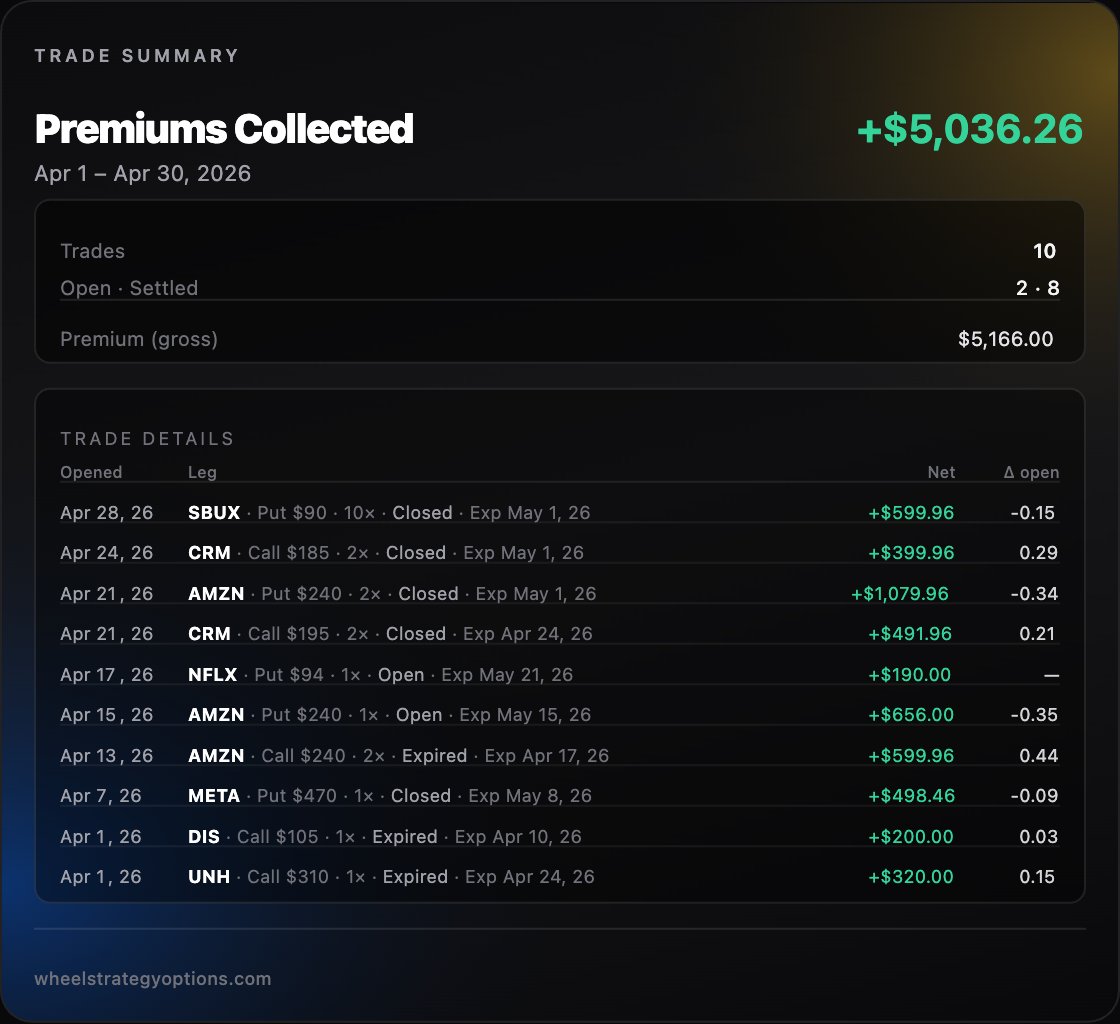Click the total +$5,036.26 amount
This screenshot has height=1024, width=1120.
click(970, 129)
